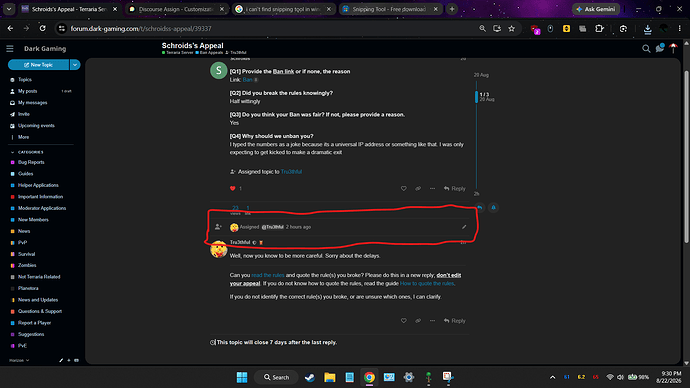Open Report a Player category
The width and height of the screenshot is (690, 388).
[x=34, y=322]
